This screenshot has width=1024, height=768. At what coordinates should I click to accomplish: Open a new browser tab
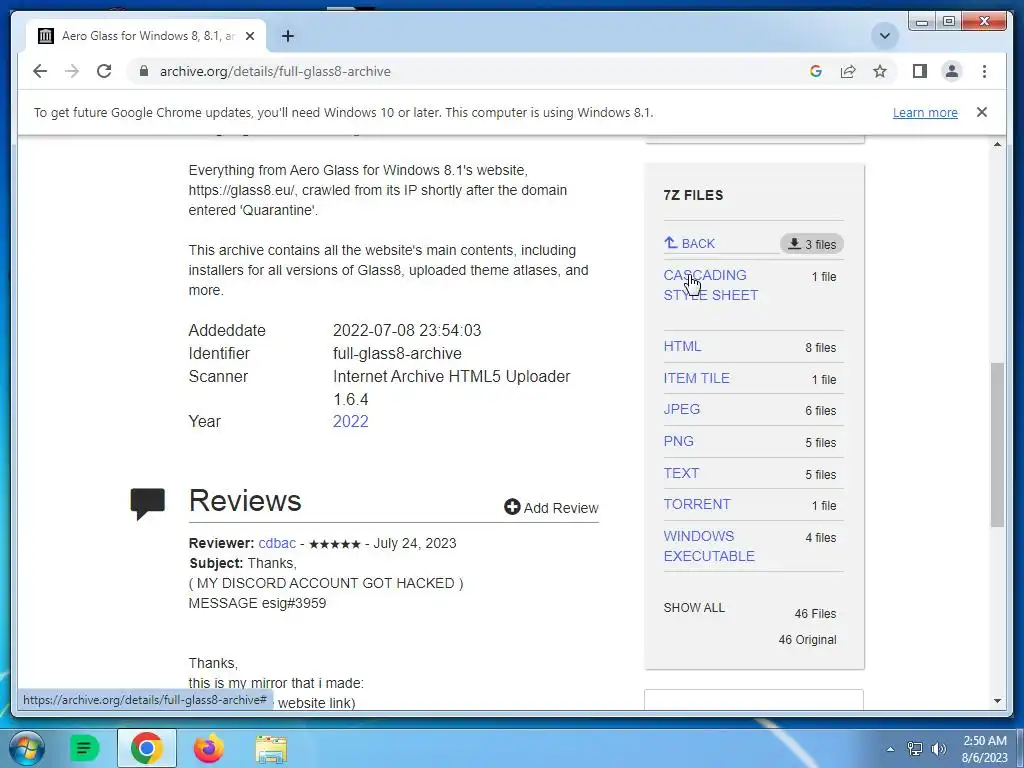287,36
